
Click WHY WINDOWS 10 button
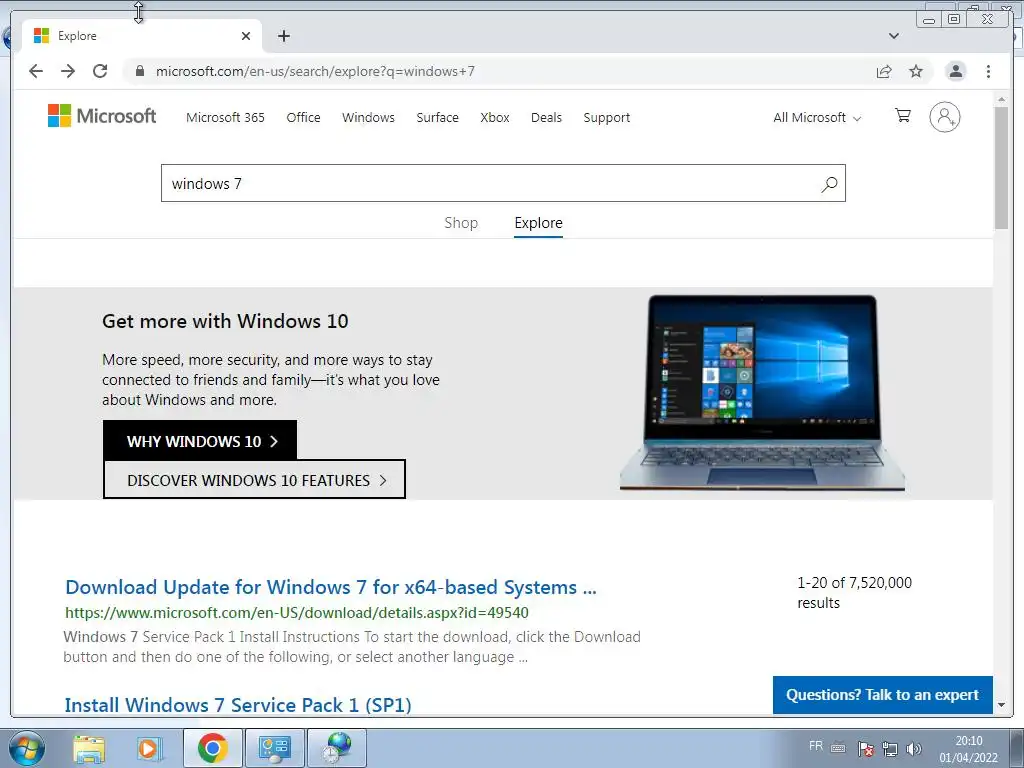tap(200, 441)
